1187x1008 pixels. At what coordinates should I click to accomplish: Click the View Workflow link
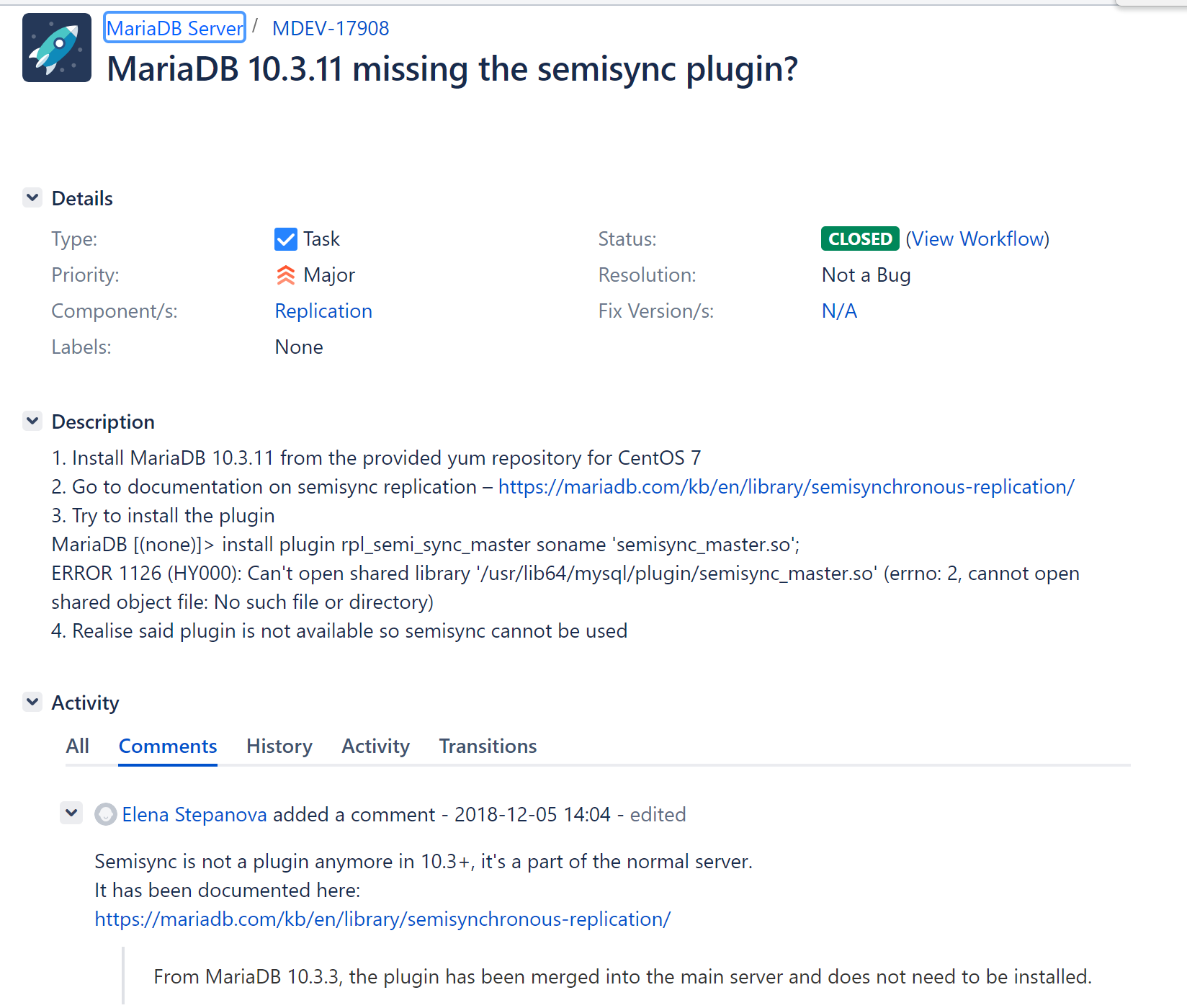point(977,239)
